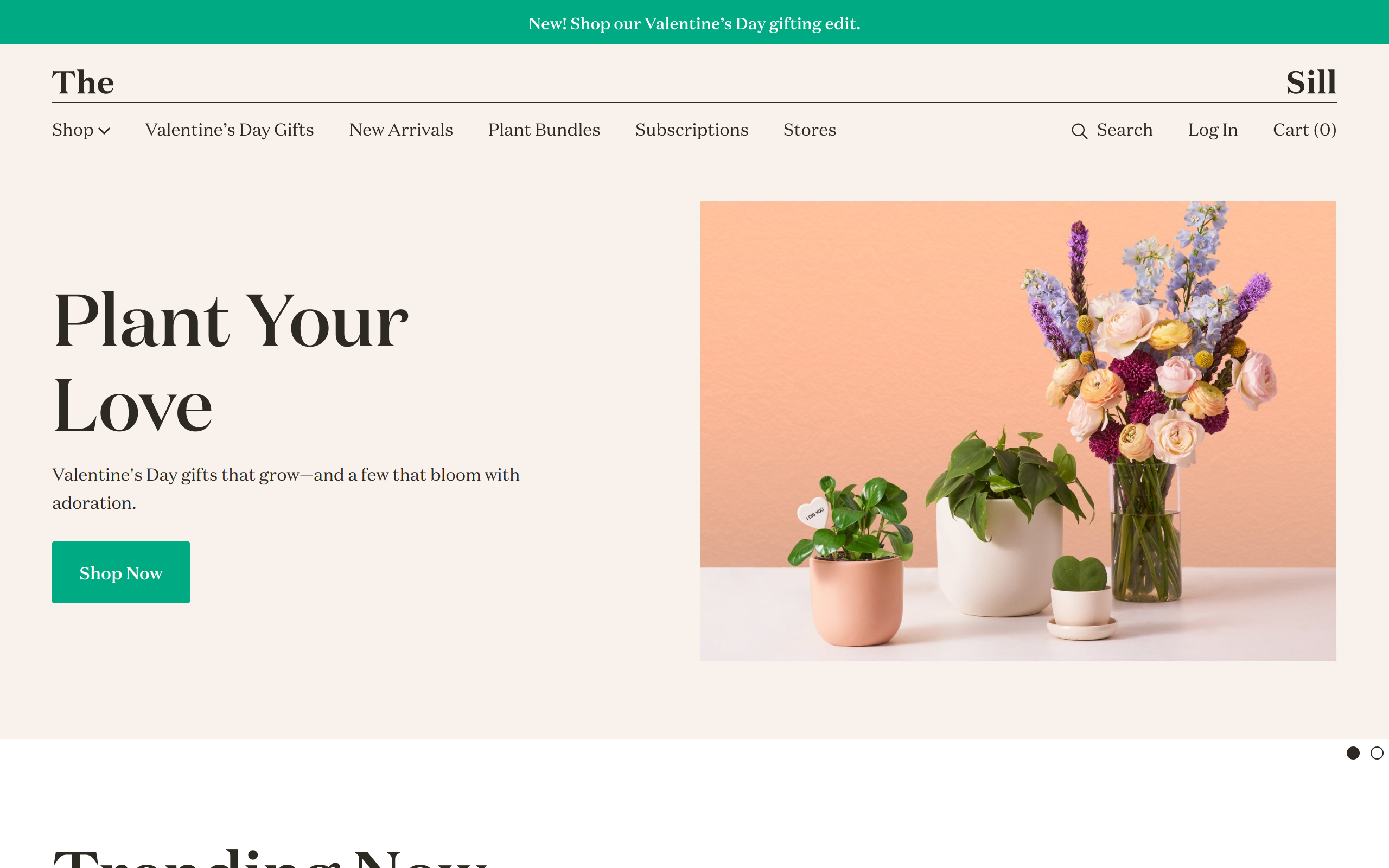Open the Valentine's Day gifting edit banner

click(x=694, y=23)
